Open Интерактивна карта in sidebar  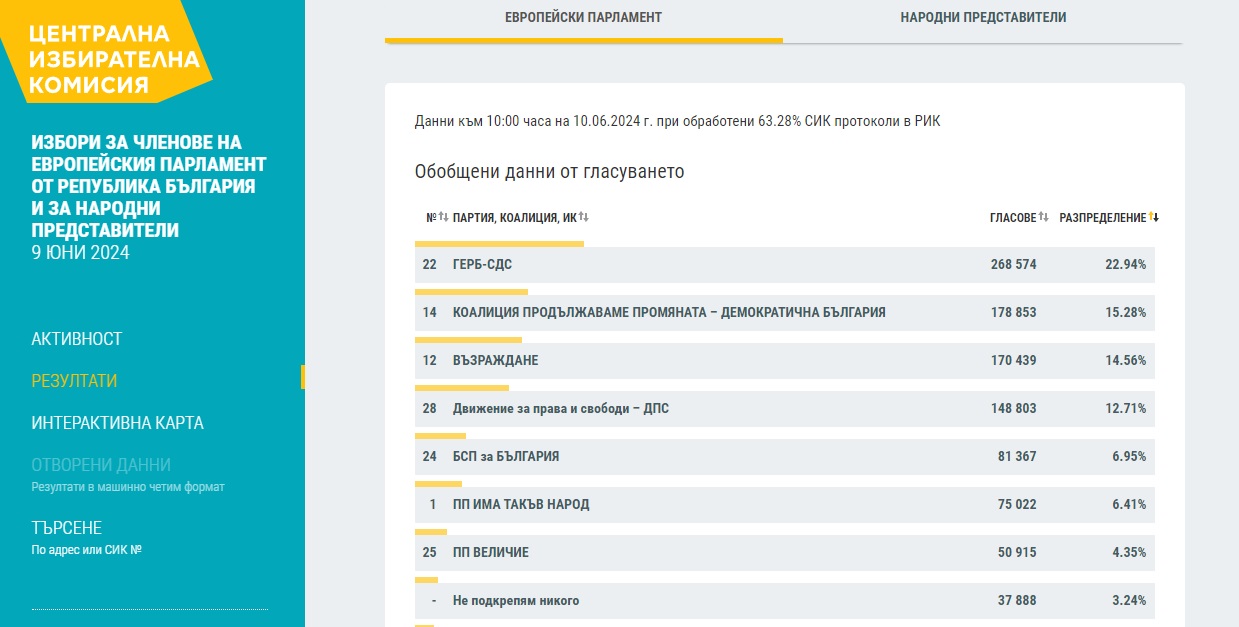[117, 423]
